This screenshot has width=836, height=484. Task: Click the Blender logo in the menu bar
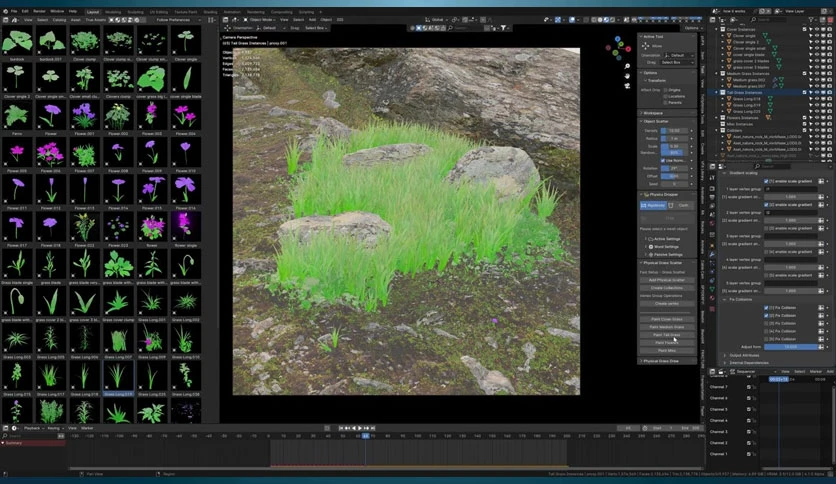point(4,11)
